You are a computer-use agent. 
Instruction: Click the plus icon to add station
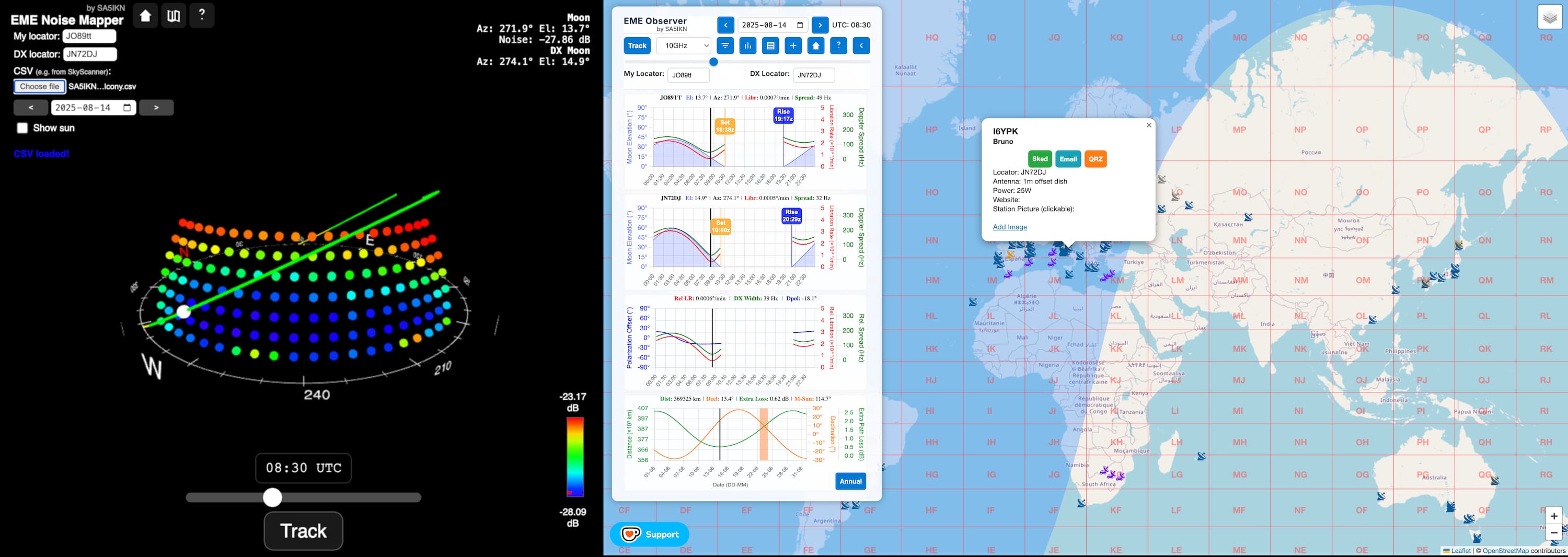point(793,45)
